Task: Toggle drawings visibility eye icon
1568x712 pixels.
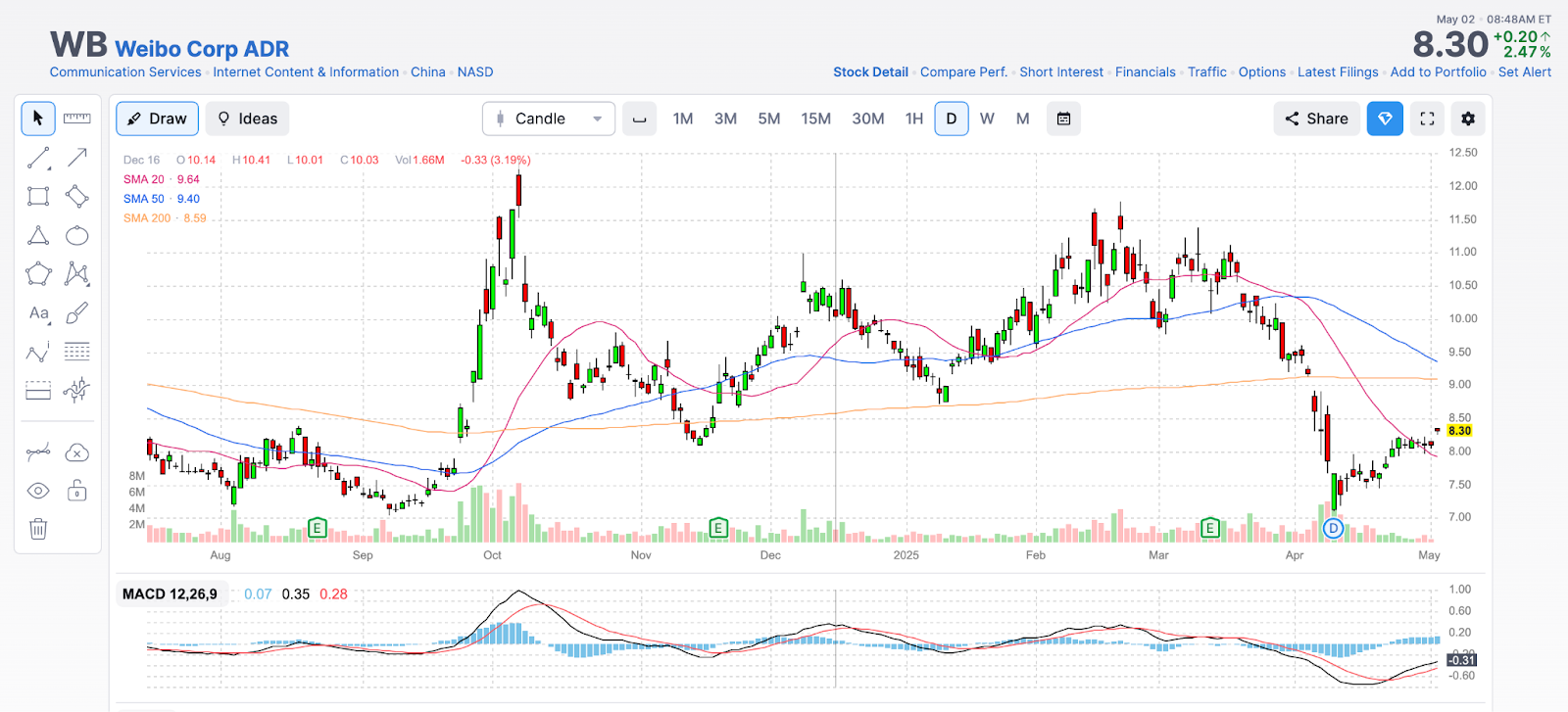Action: (38, 491)
